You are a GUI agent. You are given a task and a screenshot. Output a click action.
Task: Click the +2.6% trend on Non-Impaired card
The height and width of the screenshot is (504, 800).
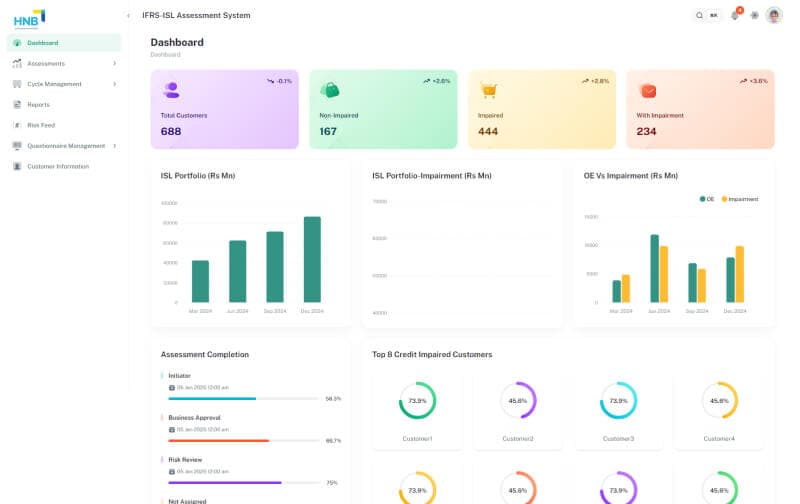coord(437,81)
